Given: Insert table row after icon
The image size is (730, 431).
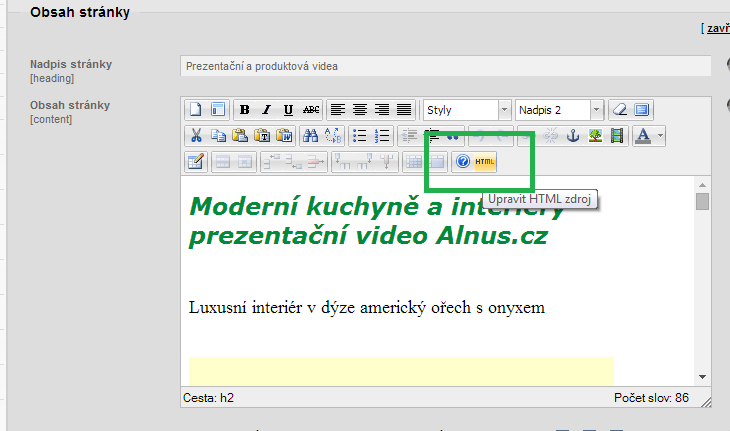Looking at the screenshot, I should click(x=294, y=162).
